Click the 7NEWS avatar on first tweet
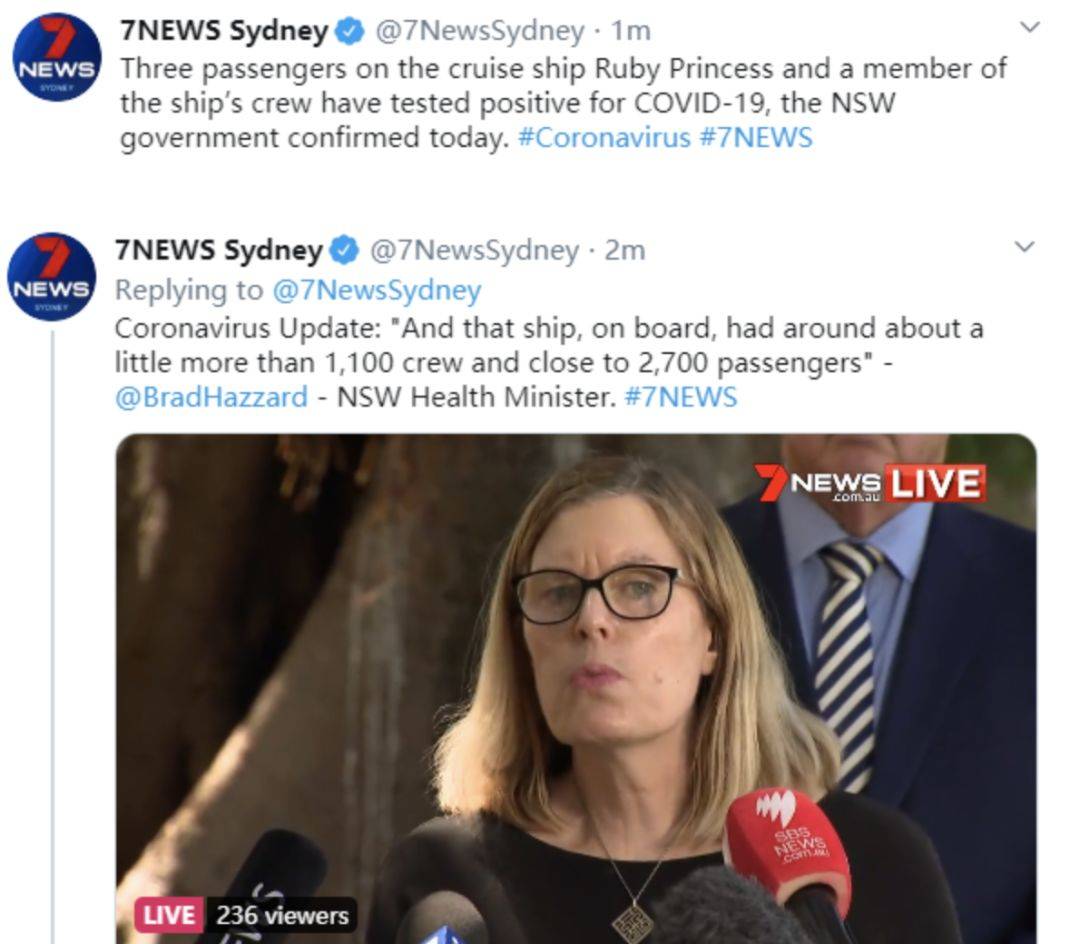Image resolution: width=1080 pixels, height=944 pixels. [57, 58]
